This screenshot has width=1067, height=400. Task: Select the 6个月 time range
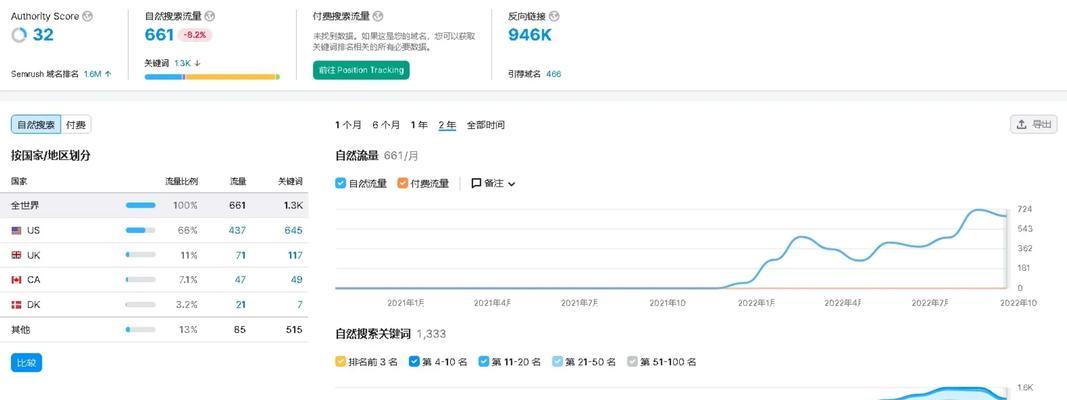[x=386, y=125]
